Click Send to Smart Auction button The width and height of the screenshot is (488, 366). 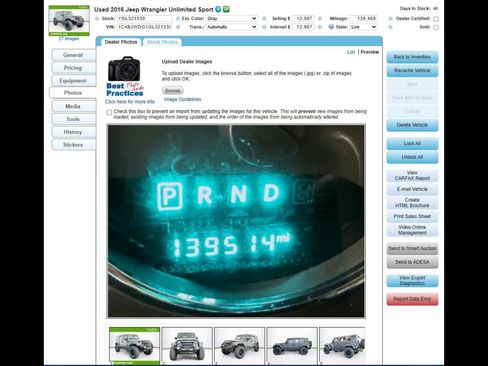point(412,248)
